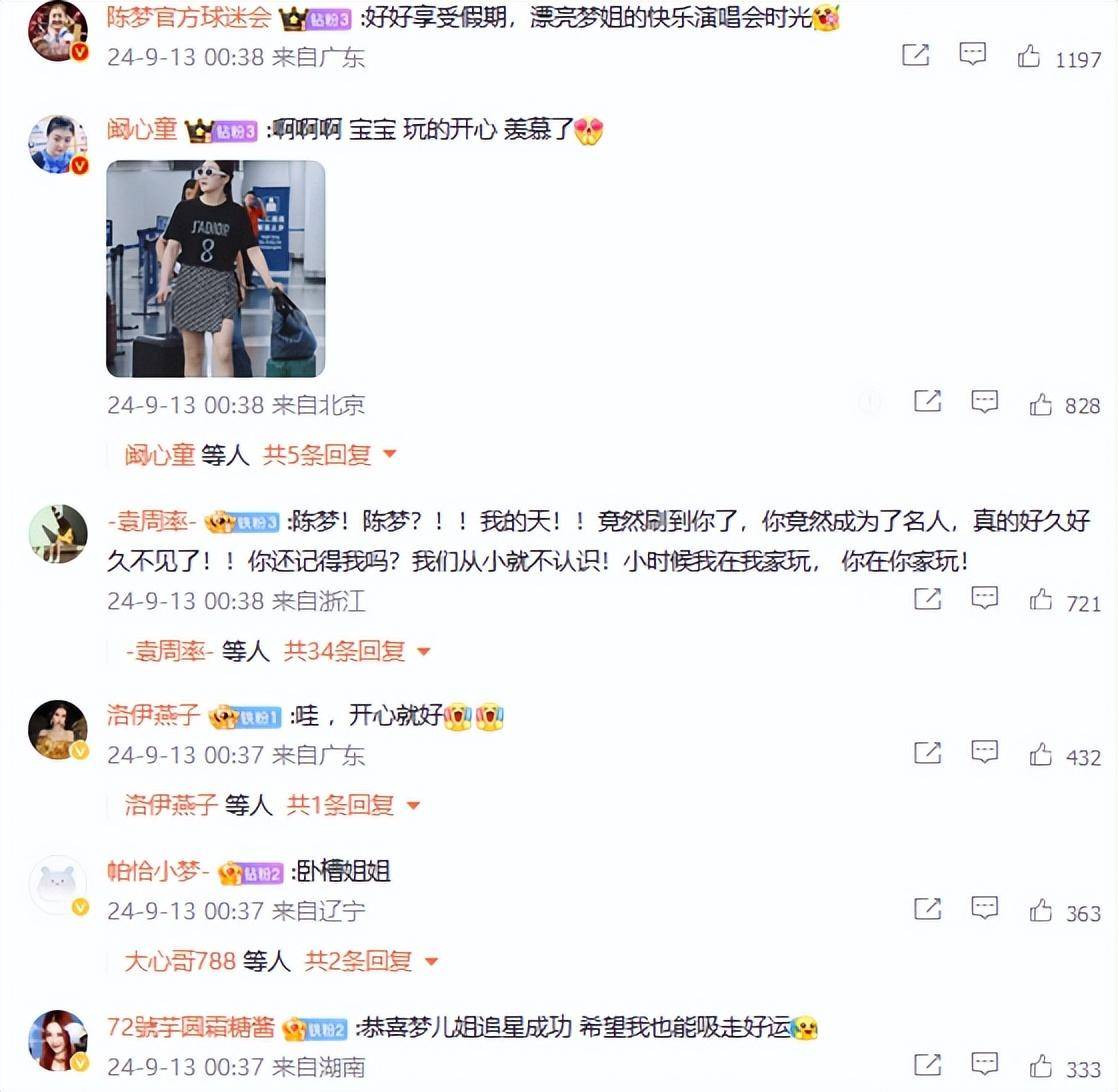
Task: Open 洛伊燕子's avatar picture
Action: pyautogui.click(x=58, y=729)
